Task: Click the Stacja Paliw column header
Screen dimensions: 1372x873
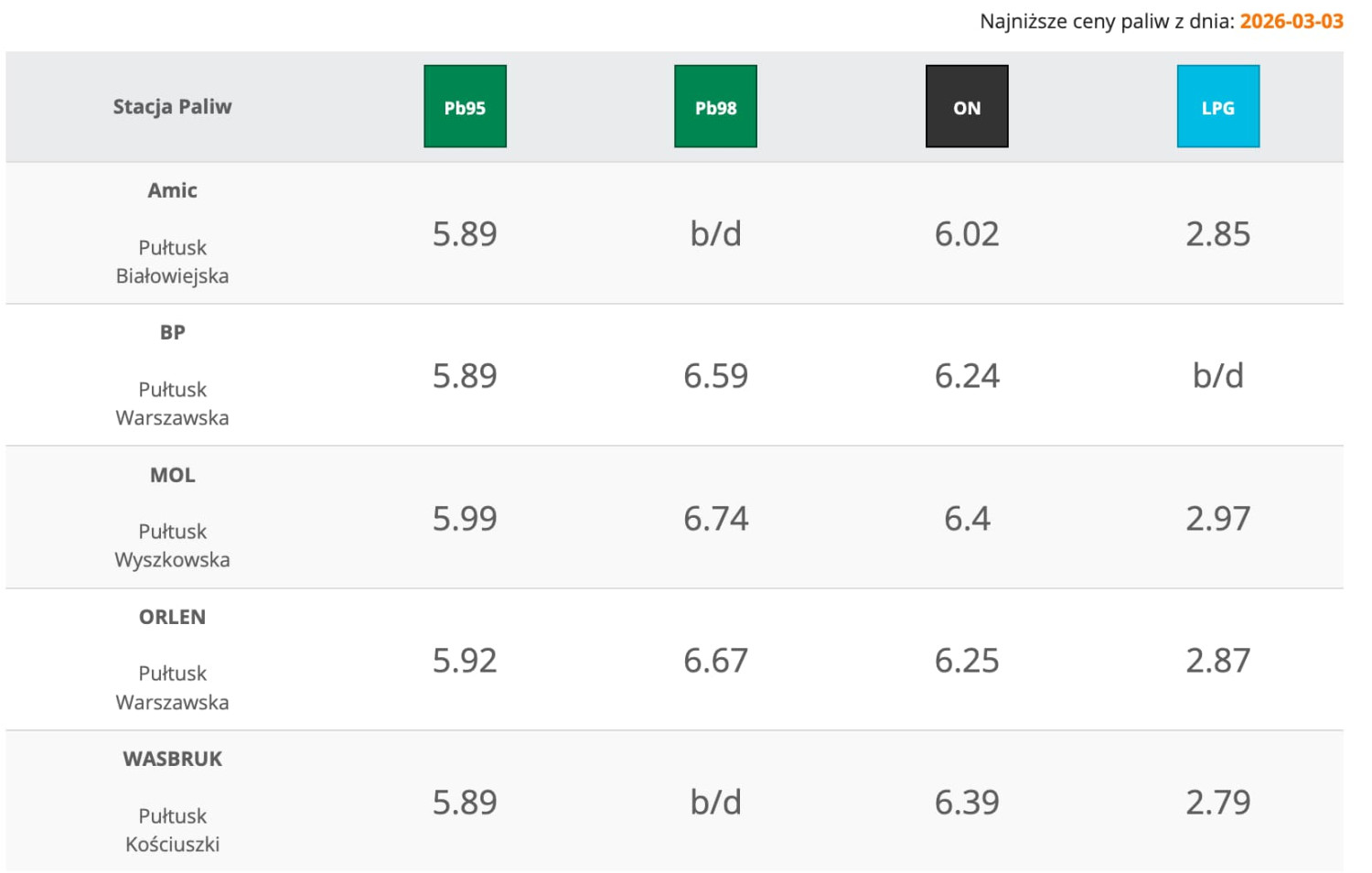Action: (x=172, y=106)
